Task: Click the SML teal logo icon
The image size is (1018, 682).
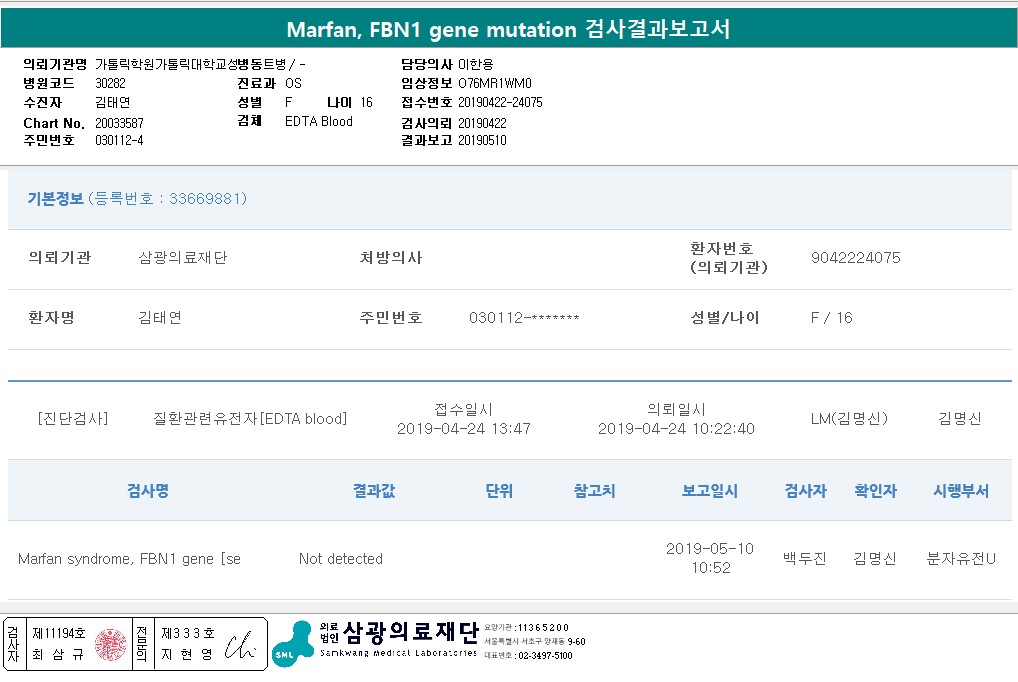Action: (x=292, y=643)
